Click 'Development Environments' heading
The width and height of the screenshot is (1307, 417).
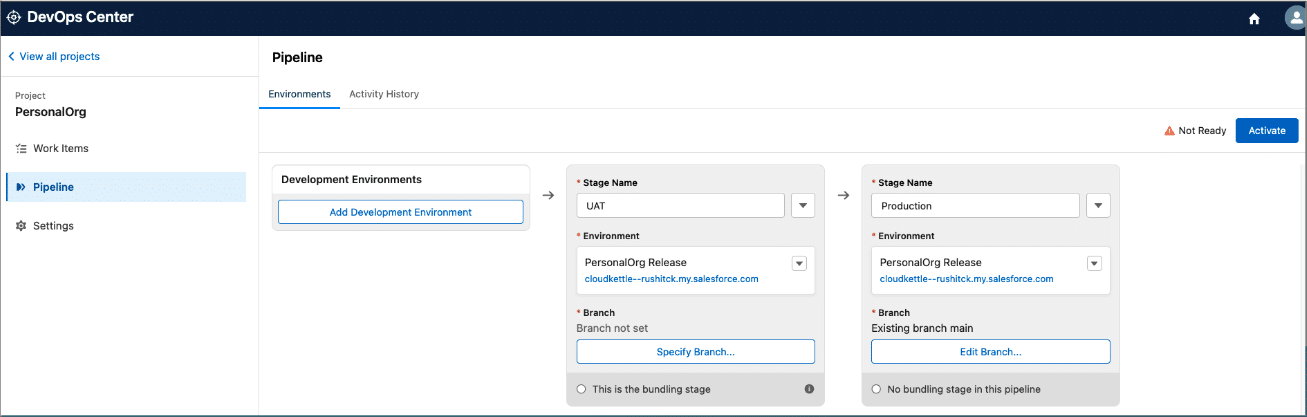(352, 180)
